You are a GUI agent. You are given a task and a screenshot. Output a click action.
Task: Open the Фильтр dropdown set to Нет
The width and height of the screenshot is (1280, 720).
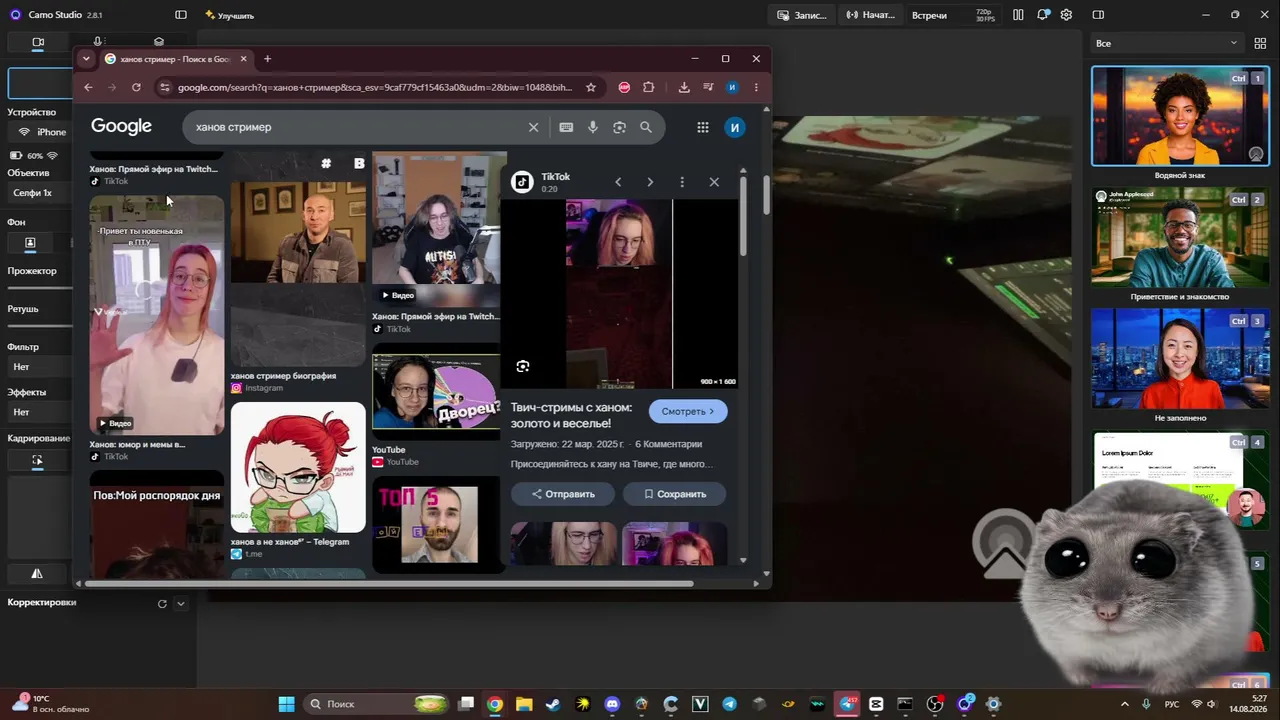coord(40,367)
